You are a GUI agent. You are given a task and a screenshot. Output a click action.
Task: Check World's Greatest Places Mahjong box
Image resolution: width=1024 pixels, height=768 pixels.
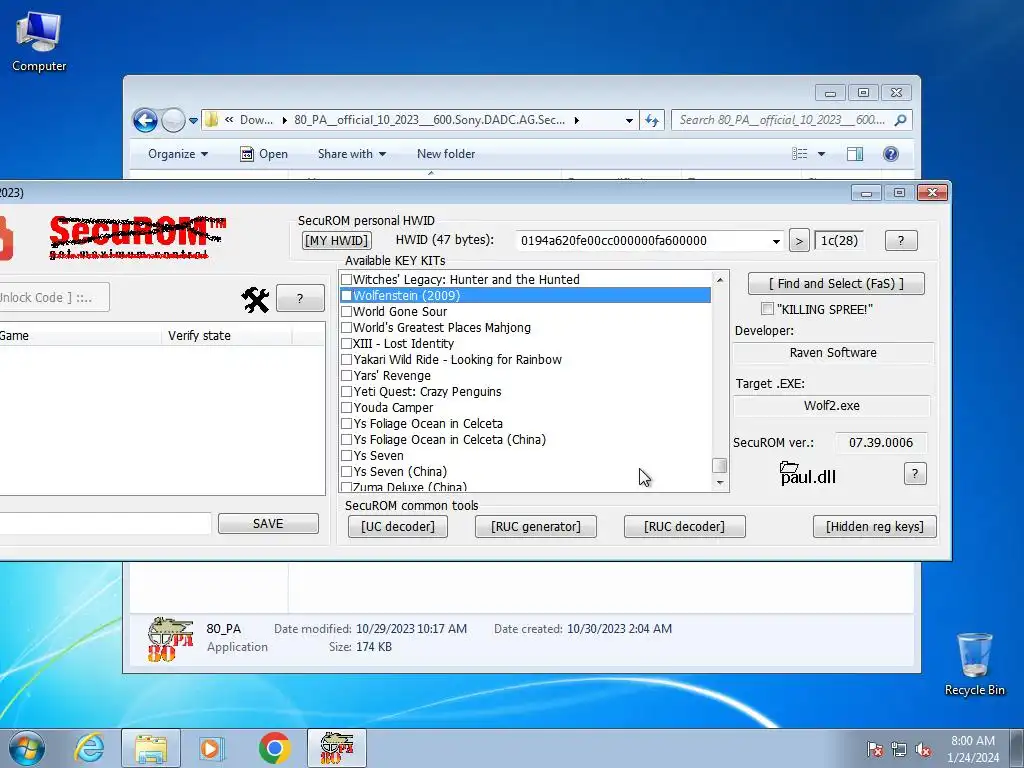tap(347, 328)
